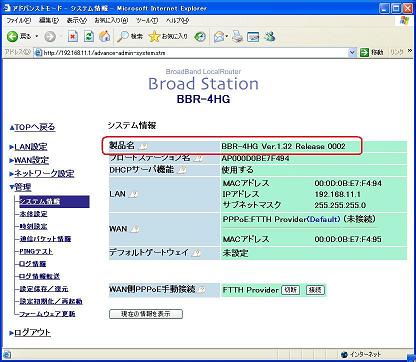Open the ファイル(F) menu

(x=19, y=21)
